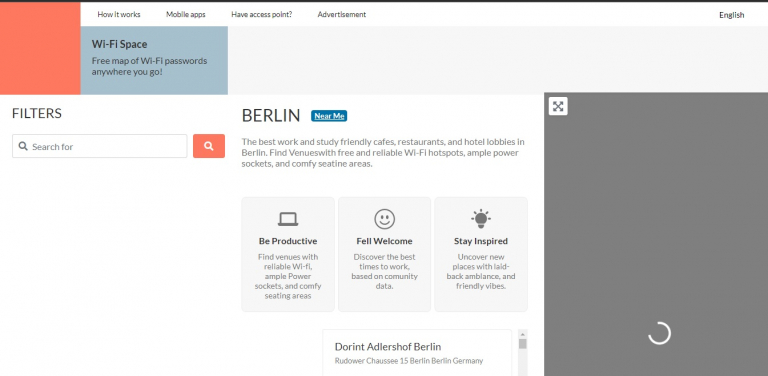
Task: Click the 'Find venues with reliable Wi-fi' text
Action: click(288, 276)
